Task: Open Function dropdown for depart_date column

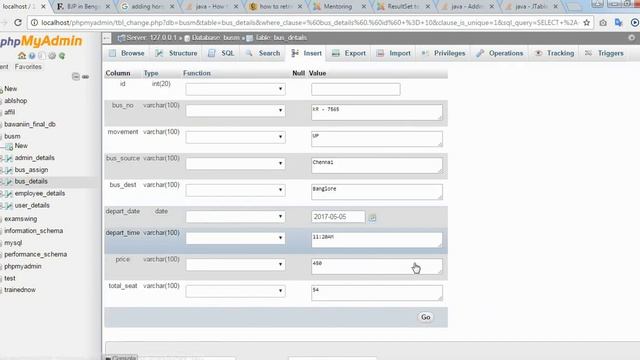Action: pos(236,217)
